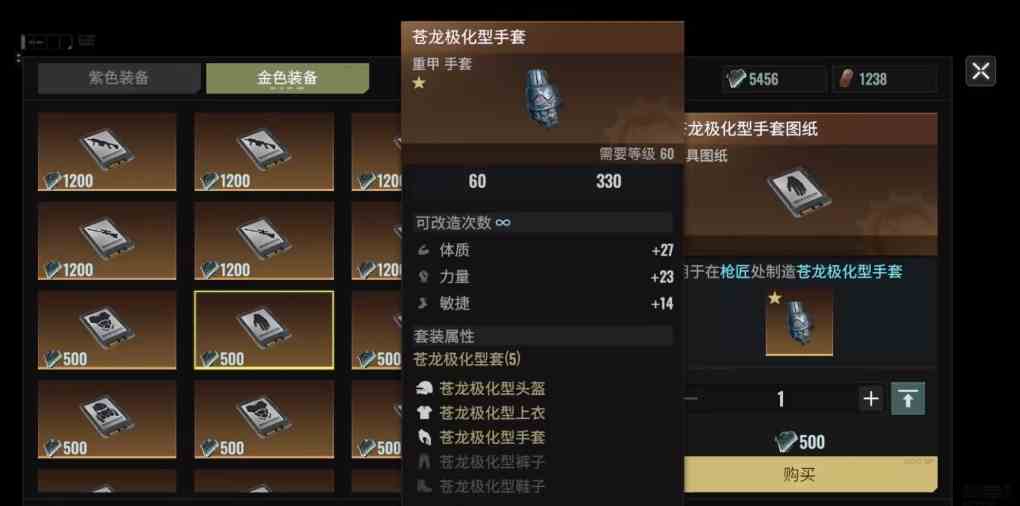
Task: Set quantity to maximum with arrow button
Action: tap(908, 399)
